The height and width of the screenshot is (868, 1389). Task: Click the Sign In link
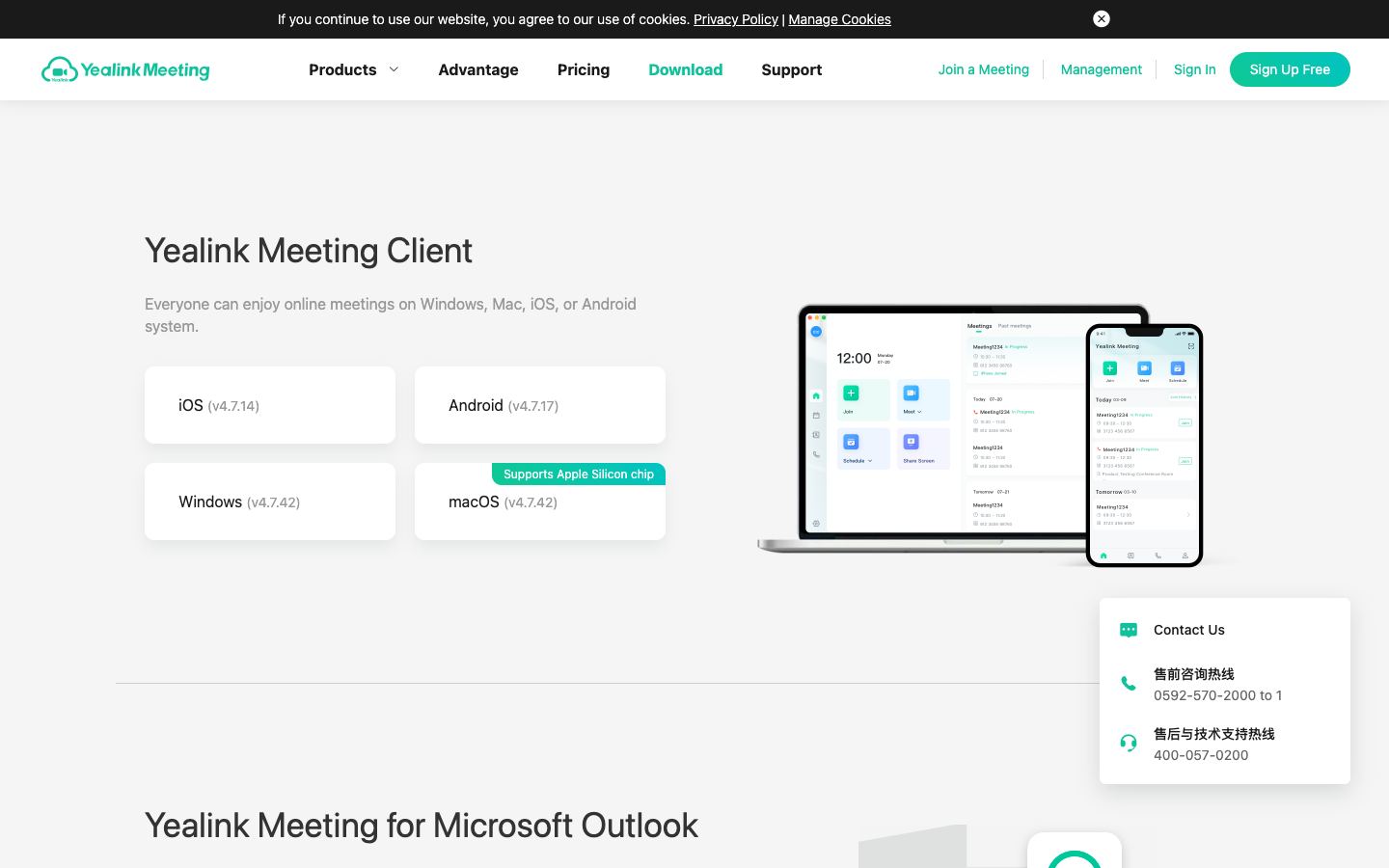[x=1195, y=69]
